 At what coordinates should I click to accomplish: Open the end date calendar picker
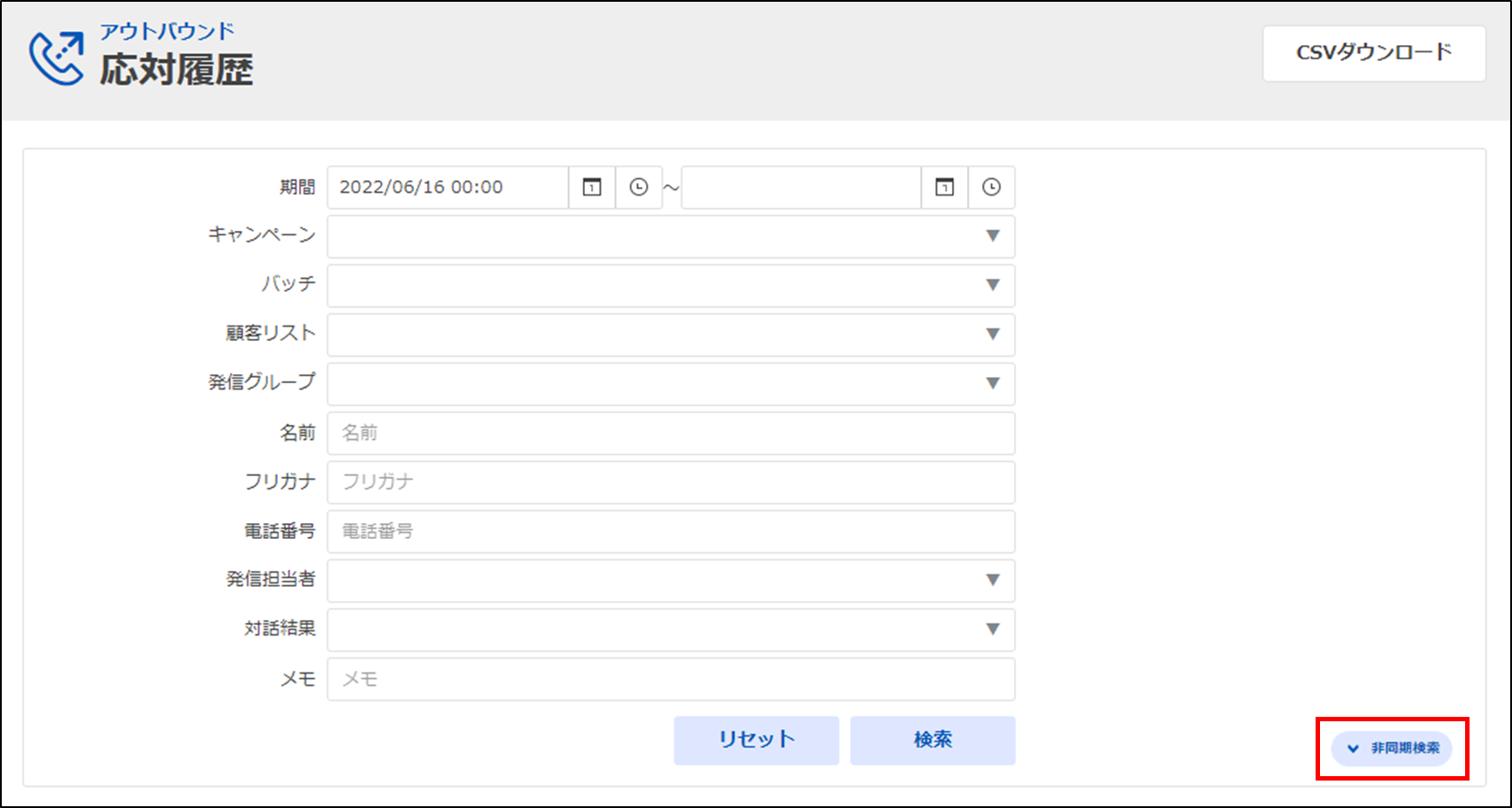point(944,188)
